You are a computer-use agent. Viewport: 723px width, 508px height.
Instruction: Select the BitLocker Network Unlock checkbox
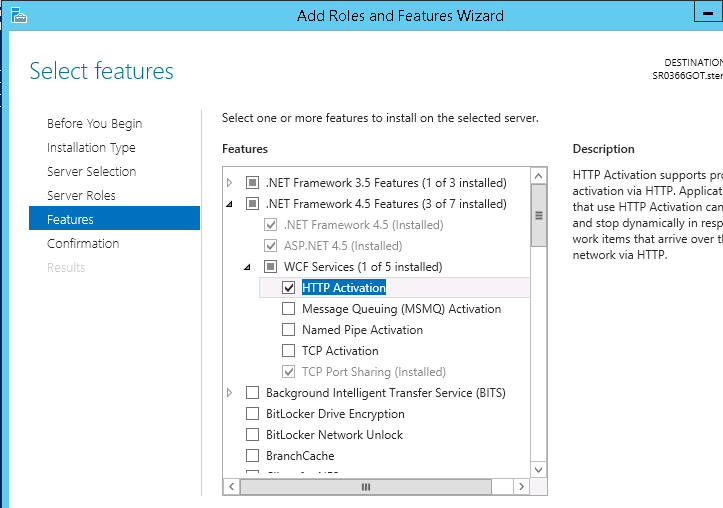coord(252,435)
